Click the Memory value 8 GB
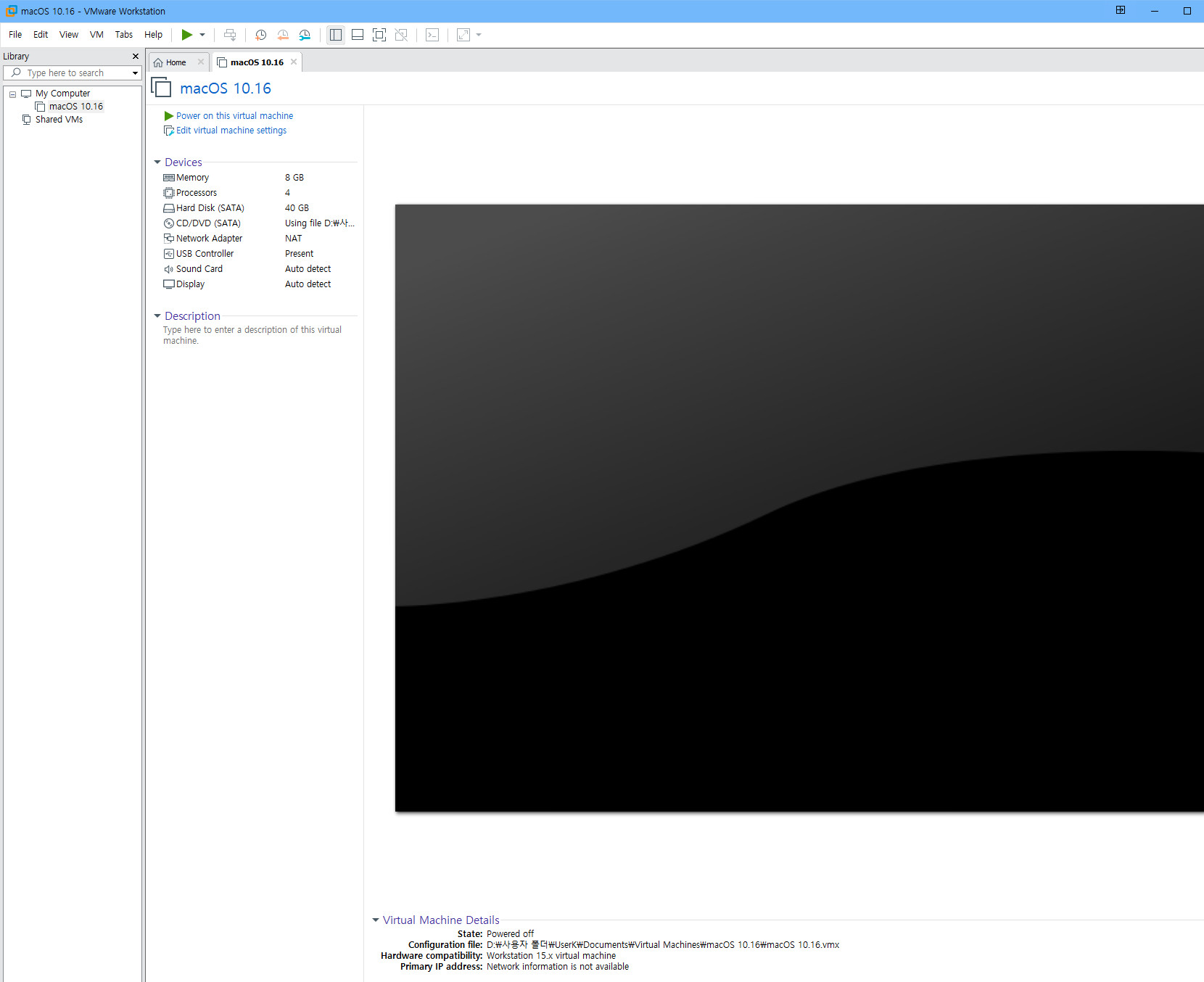 [294, 178]
